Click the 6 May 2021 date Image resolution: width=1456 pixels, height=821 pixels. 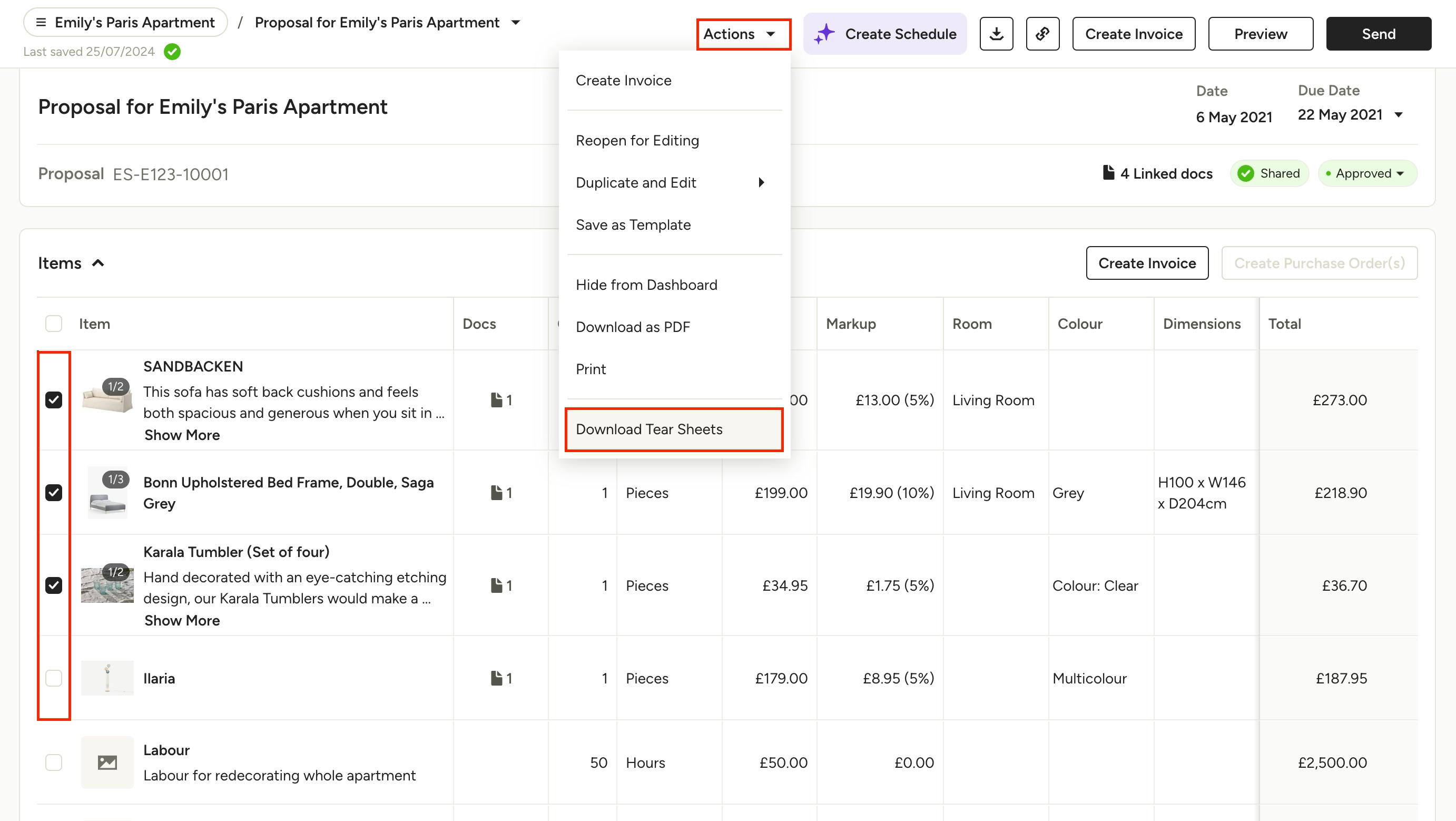point(1234,117)
